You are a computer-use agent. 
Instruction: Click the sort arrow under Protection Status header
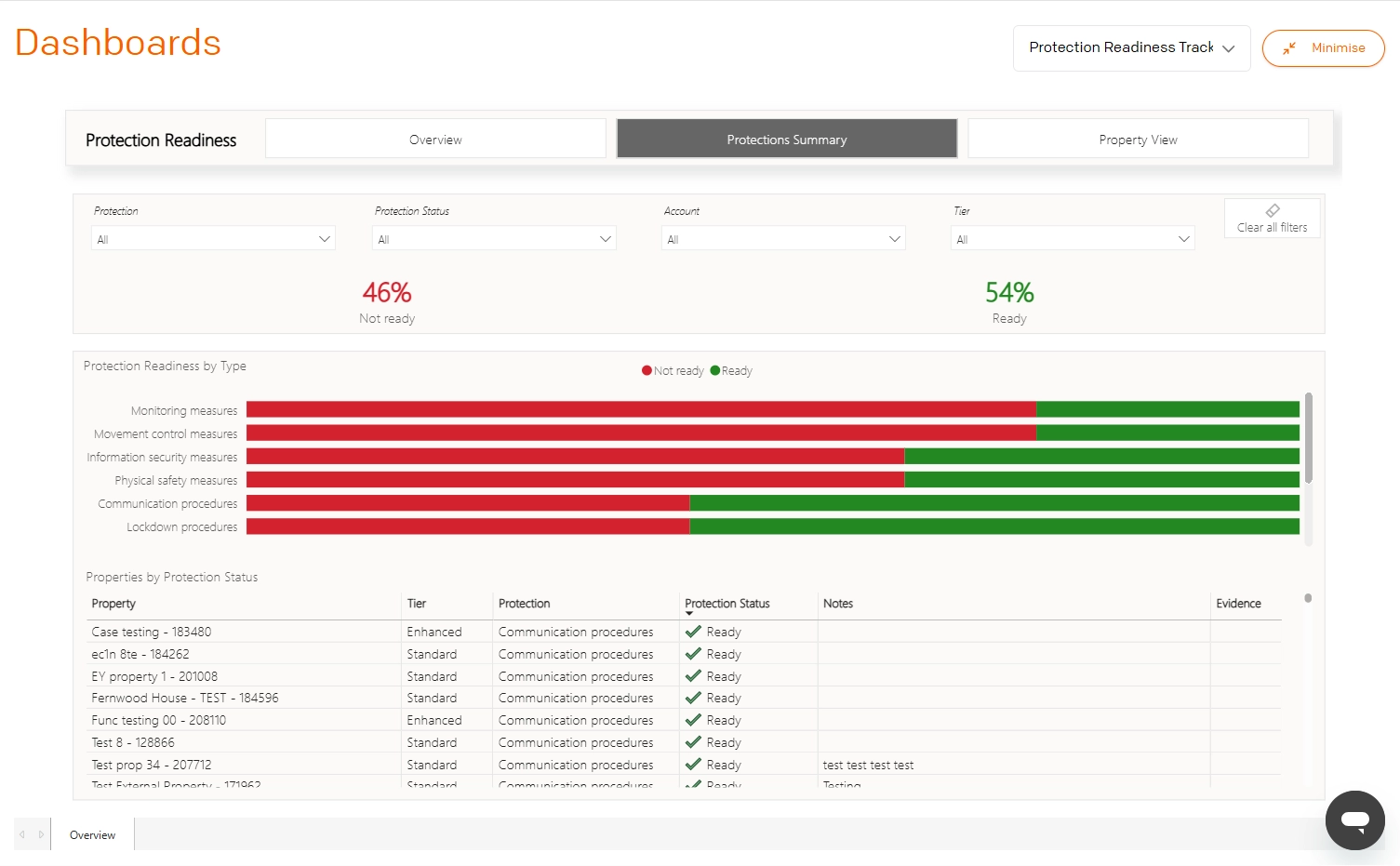point(689,614)
